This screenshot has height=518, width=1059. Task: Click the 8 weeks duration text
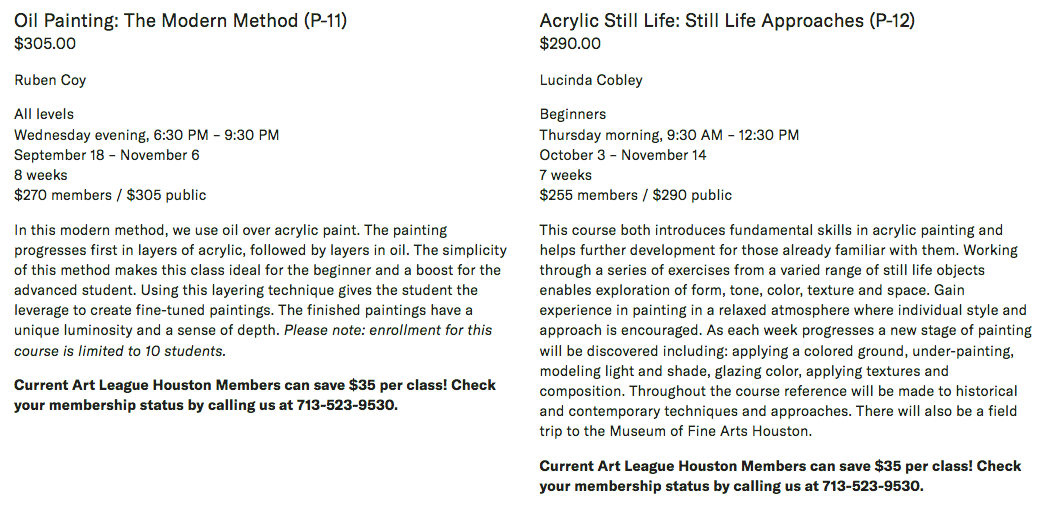[x=41, y=175]
